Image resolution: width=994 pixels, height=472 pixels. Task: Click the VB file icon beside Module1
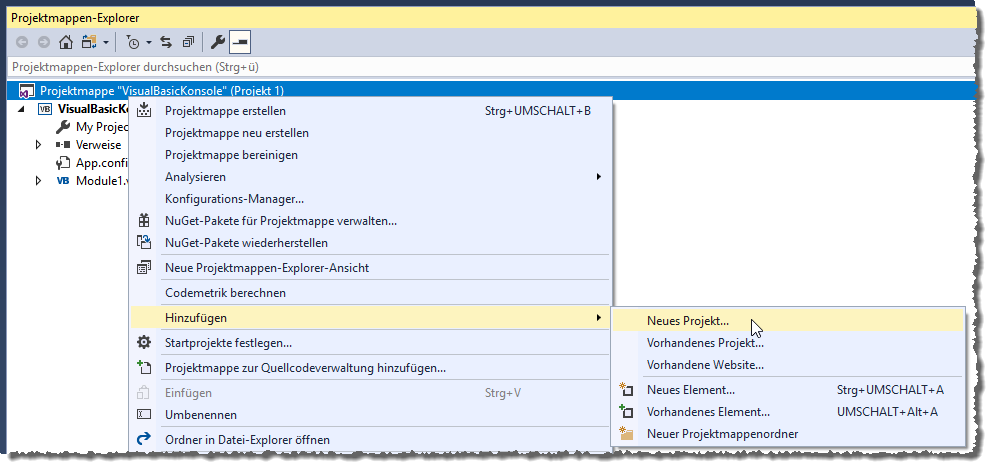63,181
